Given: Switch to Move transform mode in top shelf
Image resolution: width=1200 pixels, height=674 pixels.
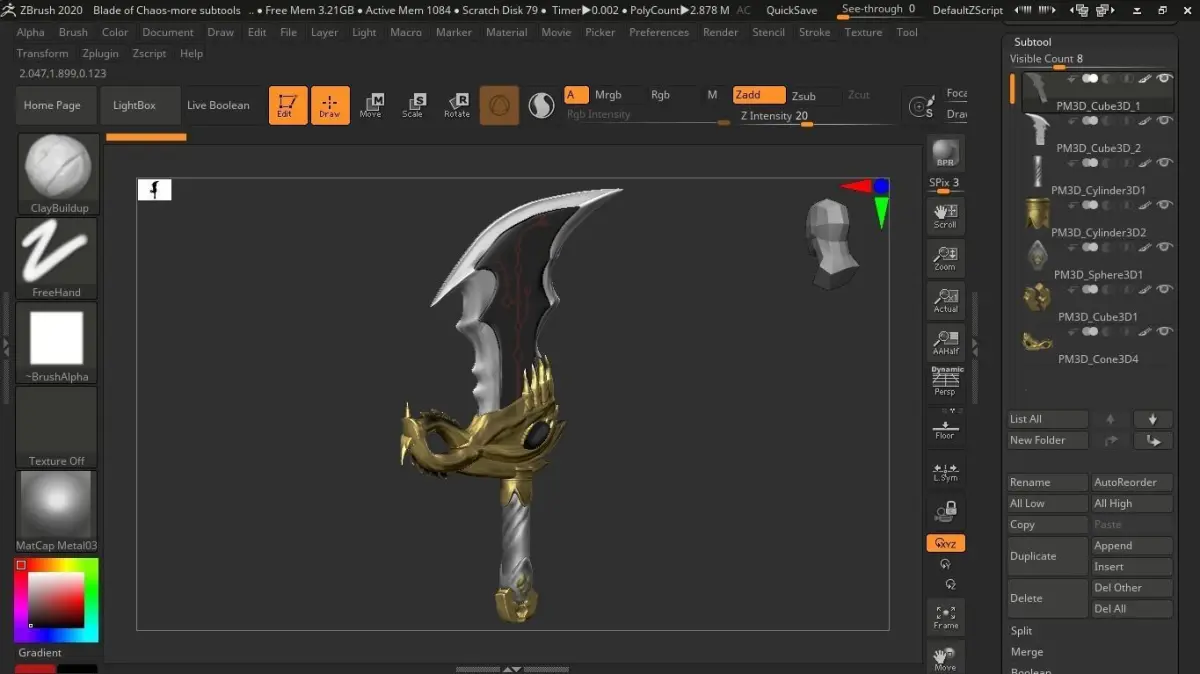Looking at the screenshot, I should (x=371, y=105).
